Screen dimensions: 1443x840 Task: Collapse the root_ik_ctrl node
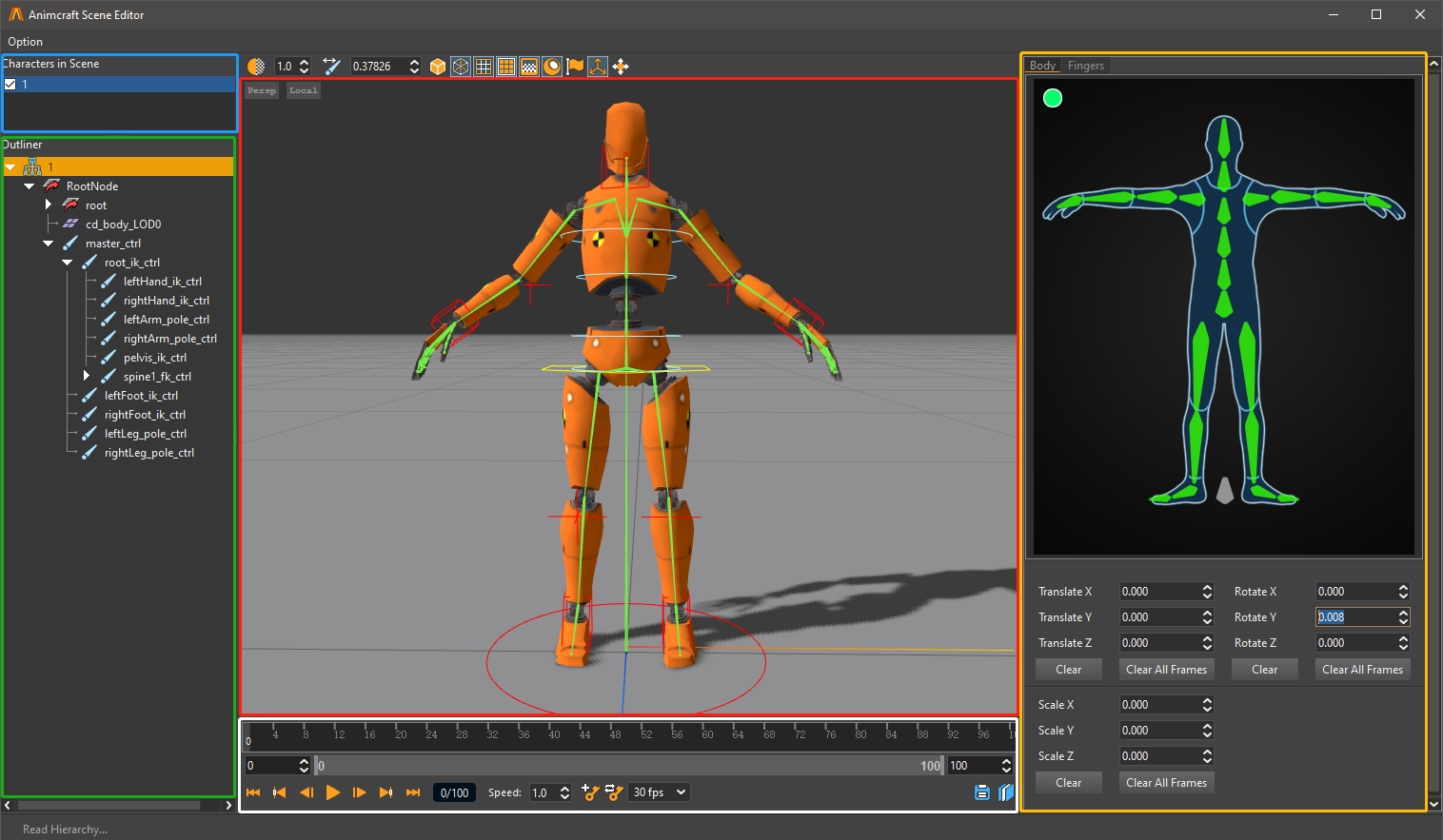pos(68,263)
